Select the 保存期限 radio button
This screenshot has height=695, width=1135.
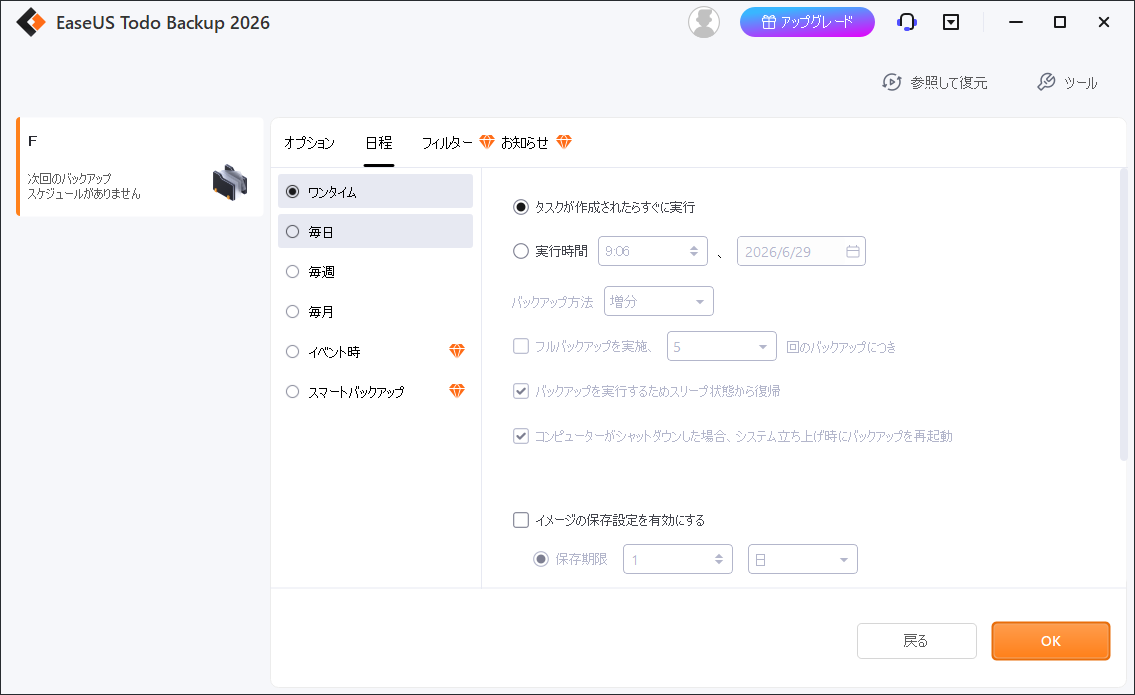(x=541, y=559)
